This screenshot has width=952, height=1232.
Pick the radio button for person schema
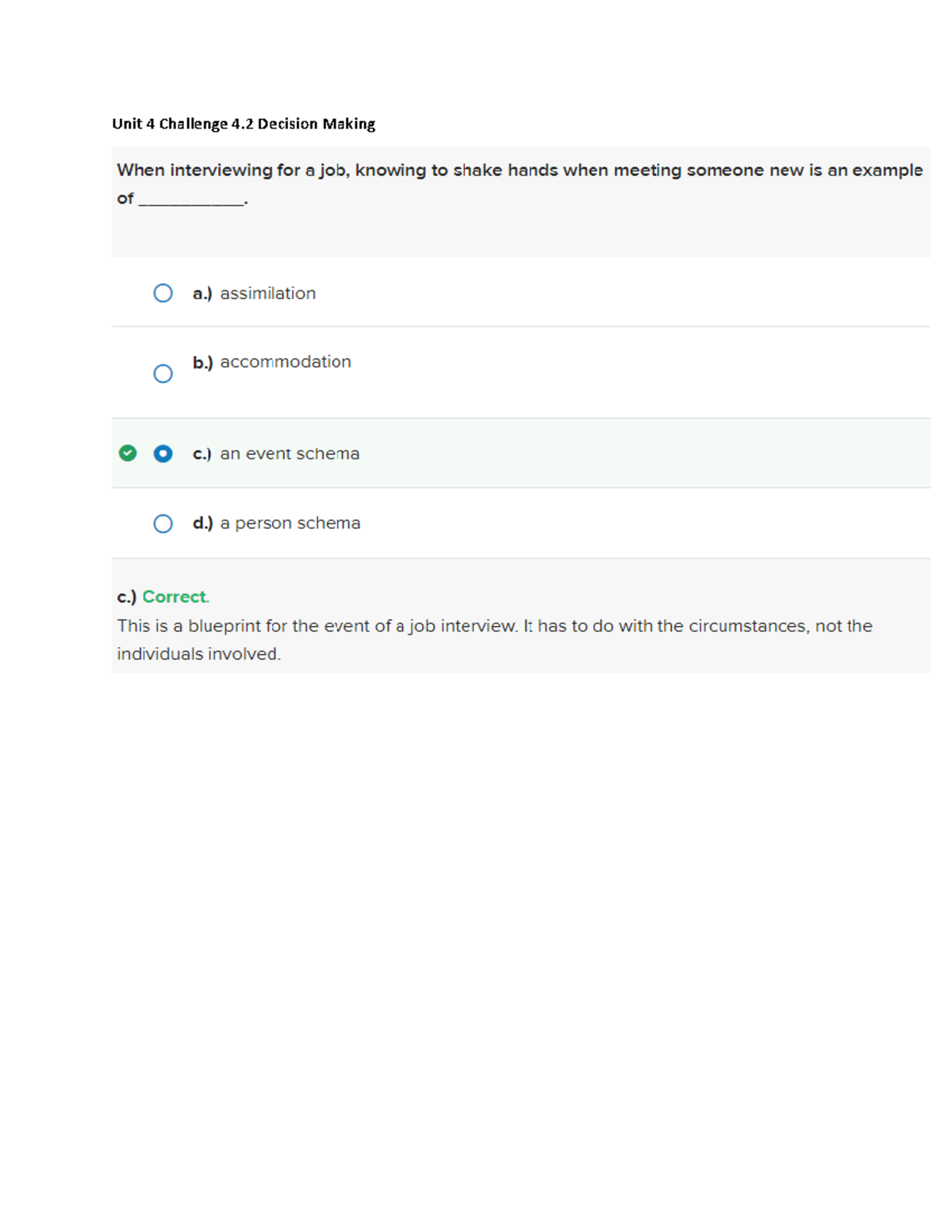[163, 524]
